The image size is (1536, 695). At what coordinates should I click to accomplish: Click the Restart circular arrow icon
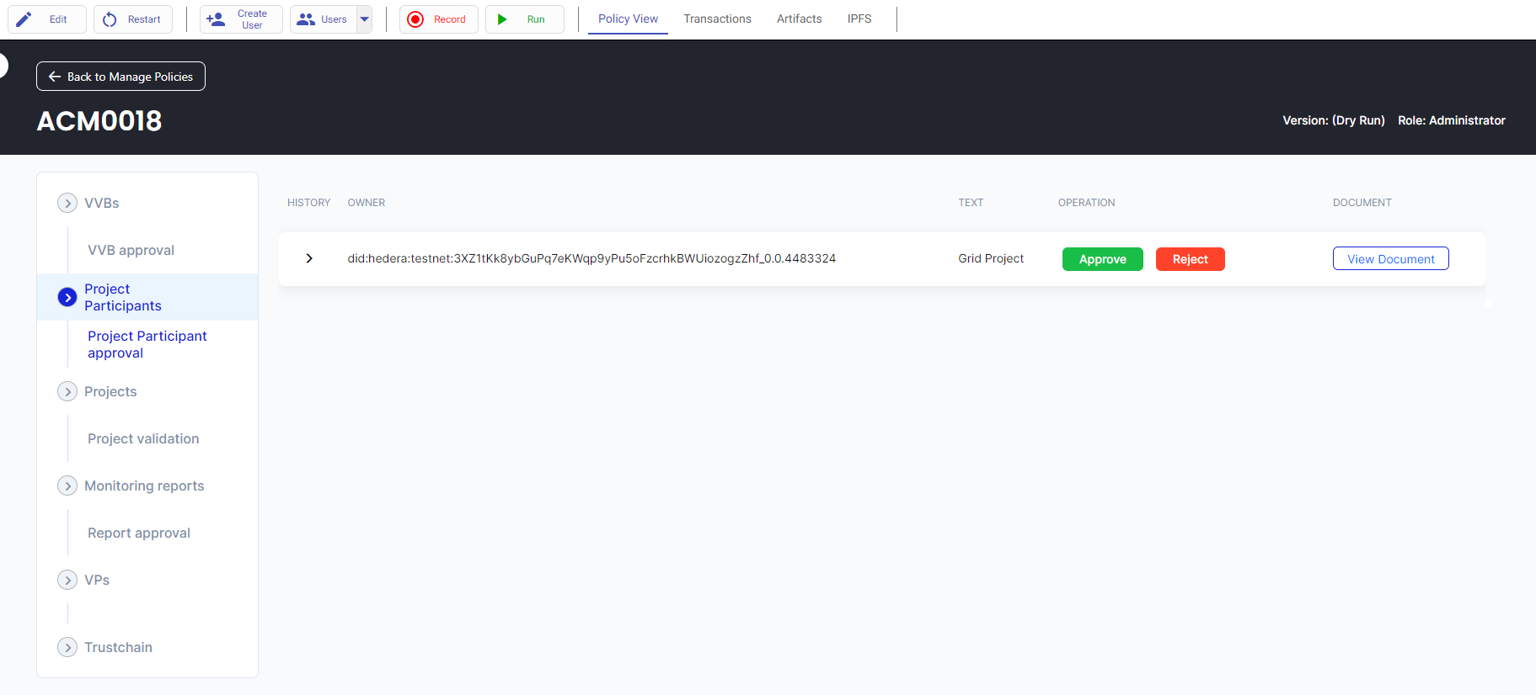point(110,19)
